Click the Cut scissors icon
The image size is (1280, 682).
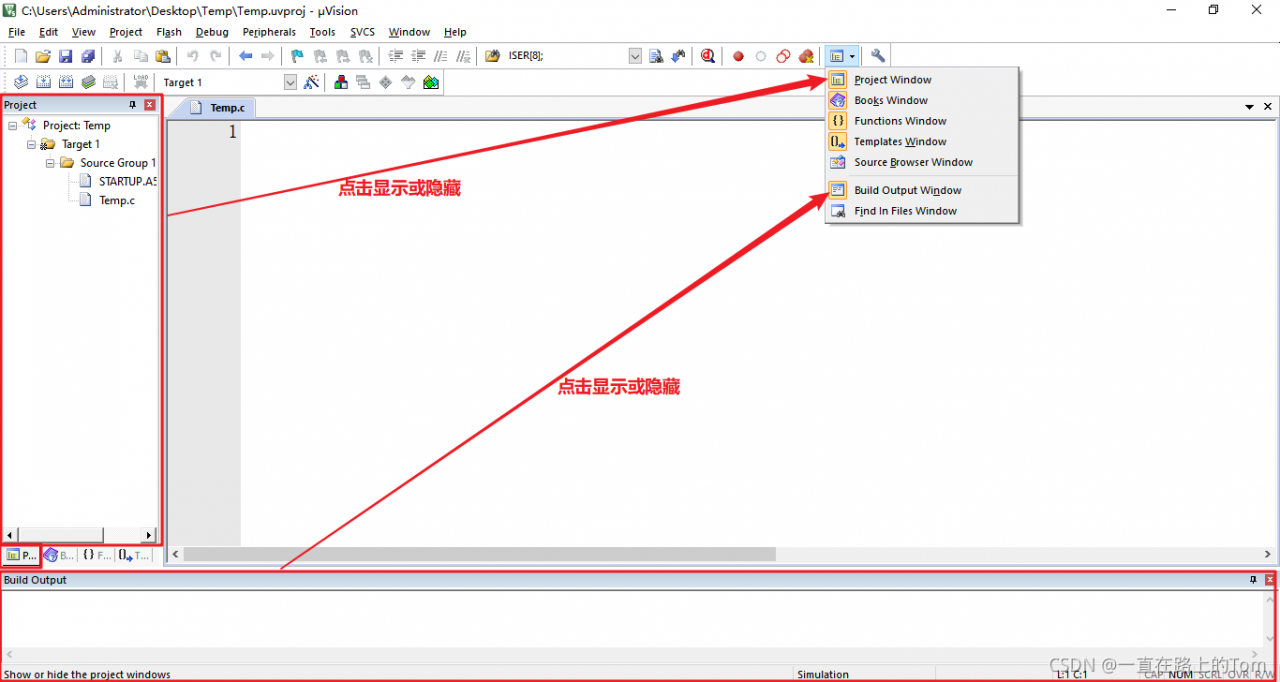(x=118, y=56)
